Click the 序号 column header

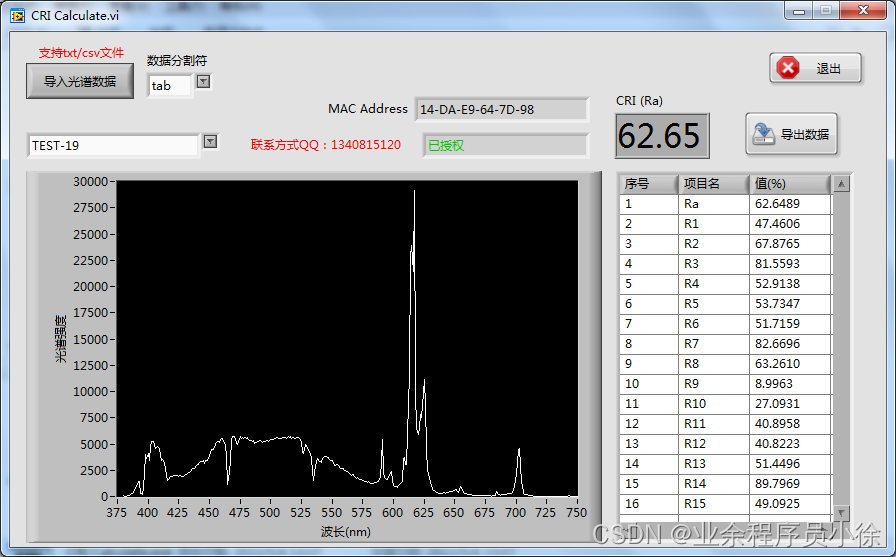click(649, 184)
